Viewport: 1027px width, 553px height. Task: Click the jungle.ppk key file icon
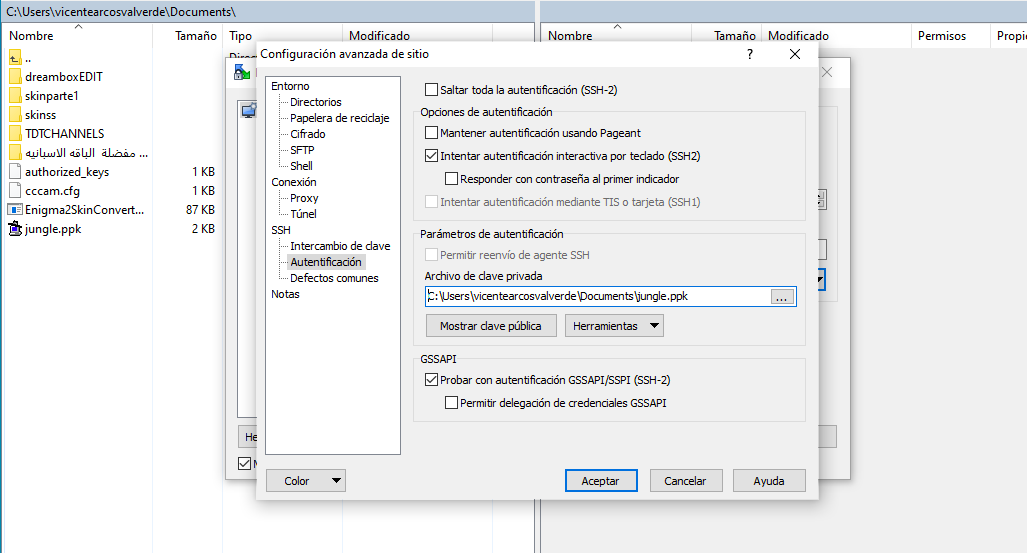(x=14, y=229)
